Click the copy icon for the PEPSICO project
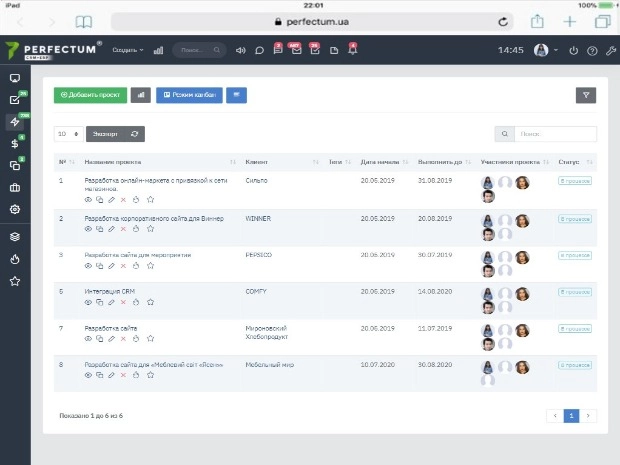Screen dimensions: 620x465 click(x=100, y=265)
